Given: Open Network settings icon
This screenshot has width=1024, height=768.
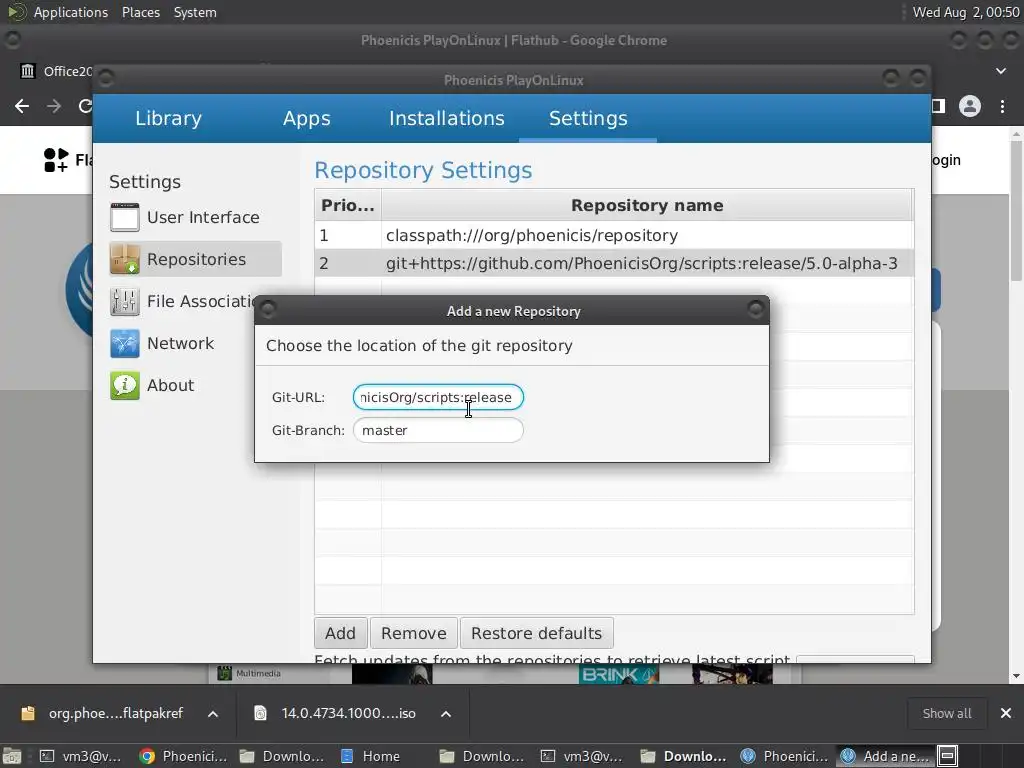Looking at the screenshot, I should (x=124, y=344).
